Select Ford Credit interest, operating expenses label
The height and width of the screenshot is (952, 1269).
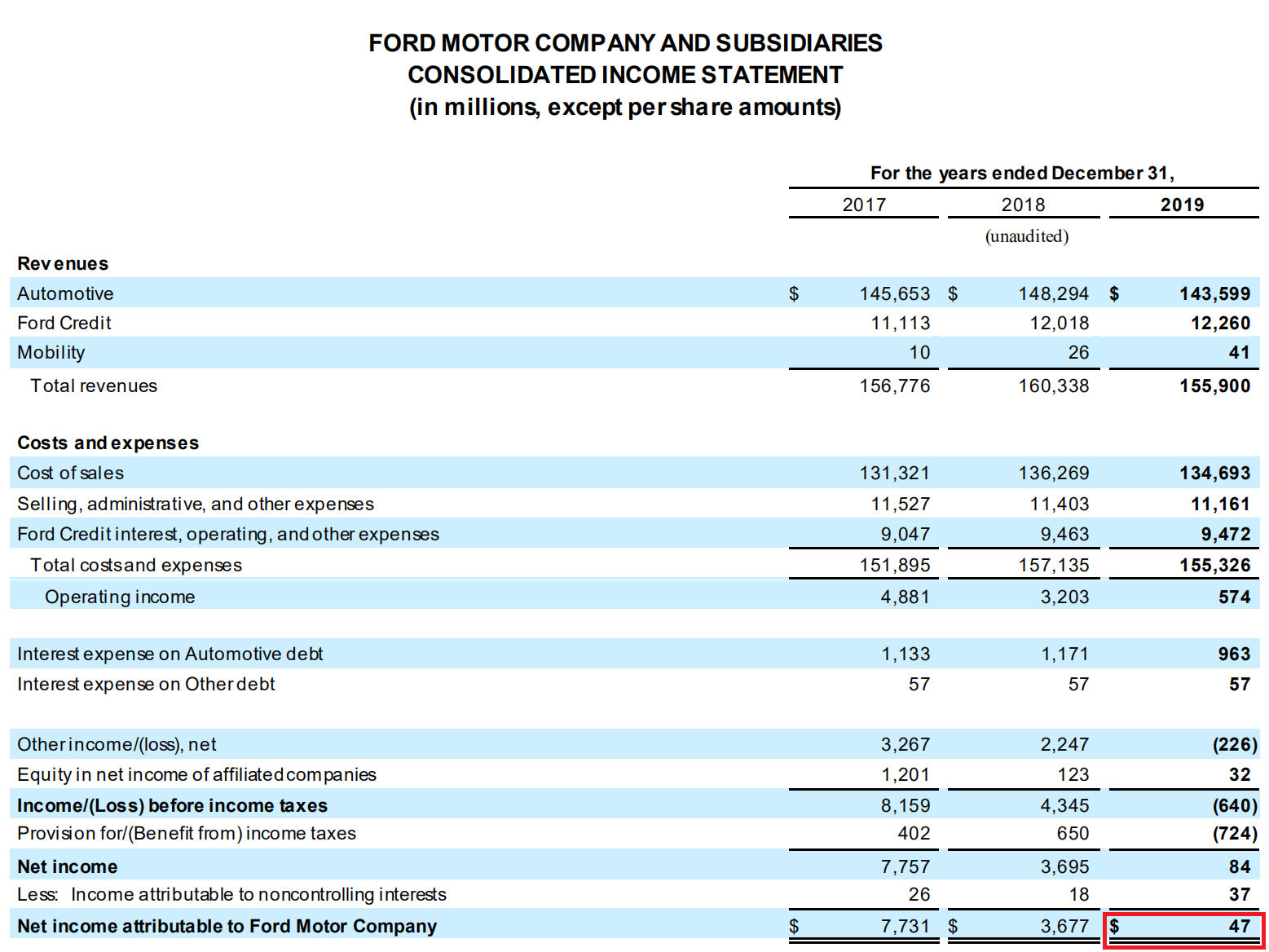(228, 534)
